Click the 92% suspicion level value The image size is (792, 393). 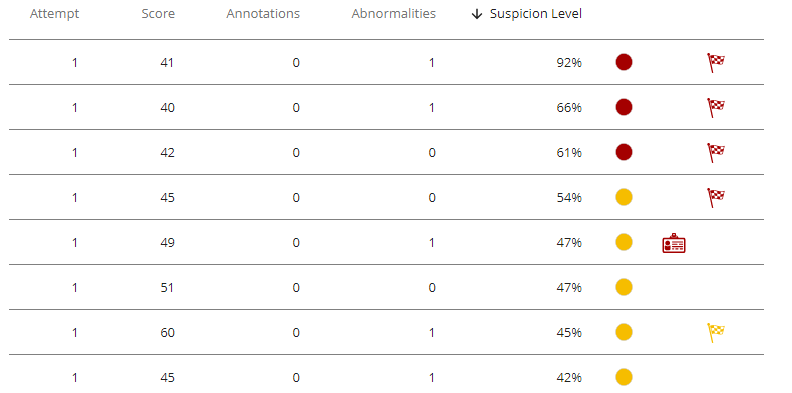[569, 63]
